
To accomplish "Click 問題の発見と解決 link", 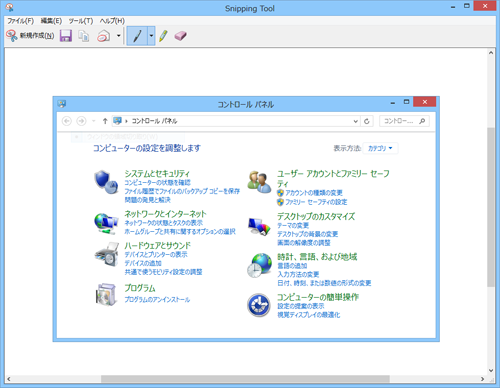I will pyautogui.click(x=147, y=200).
